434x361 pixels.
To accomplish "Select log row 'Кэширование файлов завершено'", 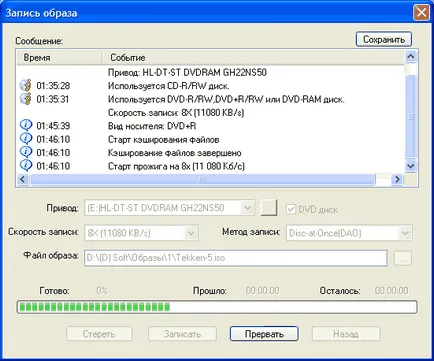I will click(x=211, y=152).
